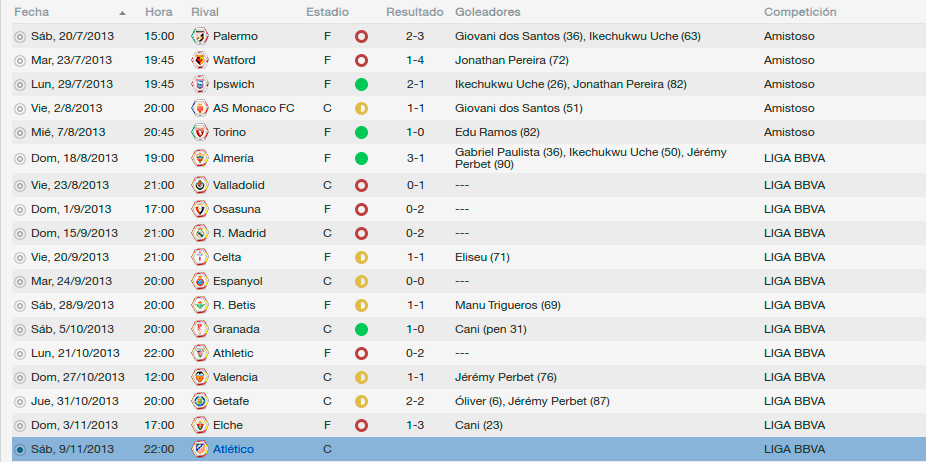Toggle sort arrow on Fecha column
Image resolution: width=926 pixels, height=462 pixels.
point(122,12)
